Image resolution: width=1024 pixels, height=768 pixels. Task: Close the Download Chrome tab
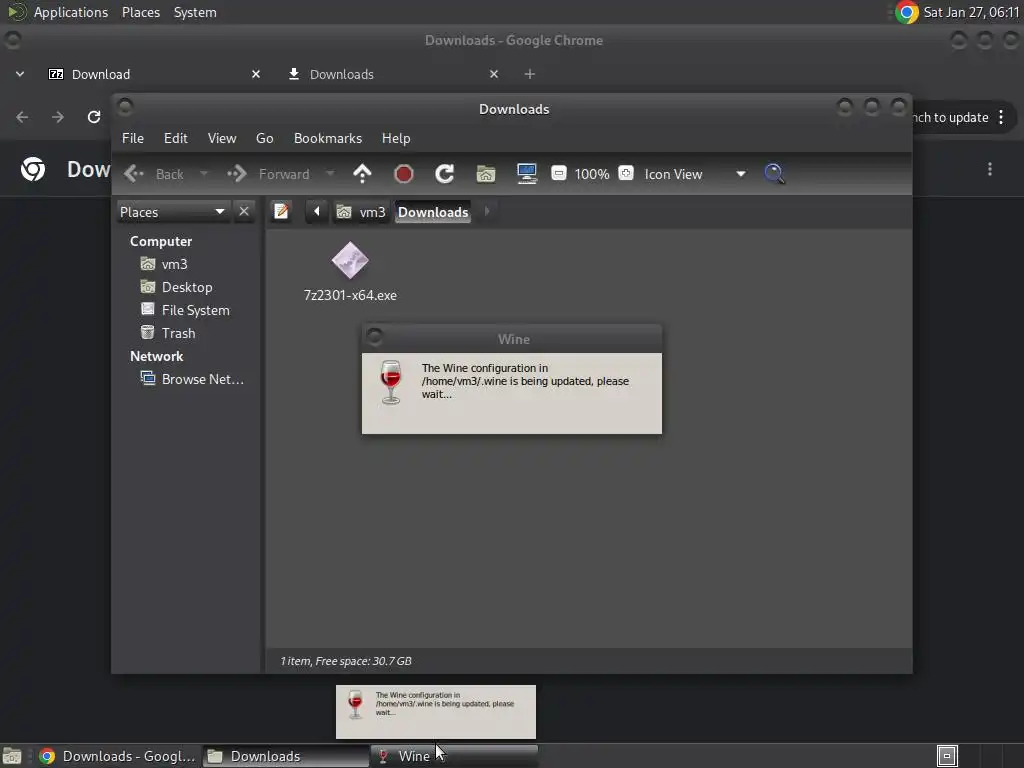click(256, 74)
